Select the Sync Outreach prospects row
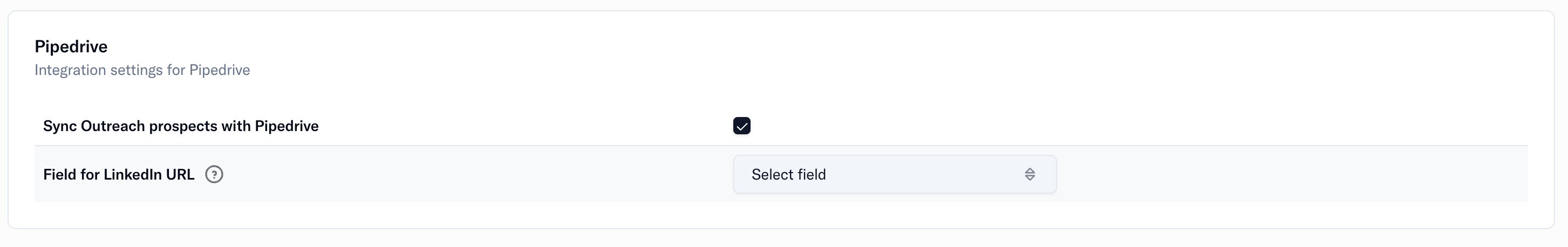 coord(781,126)
